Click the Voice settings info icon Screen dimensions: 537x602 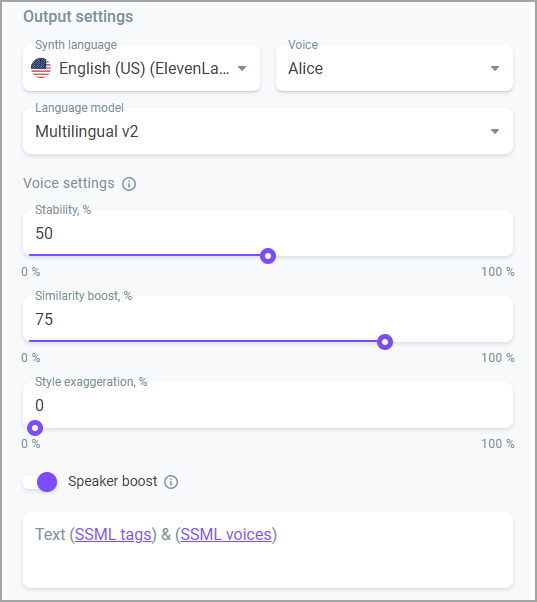point(129,184)
